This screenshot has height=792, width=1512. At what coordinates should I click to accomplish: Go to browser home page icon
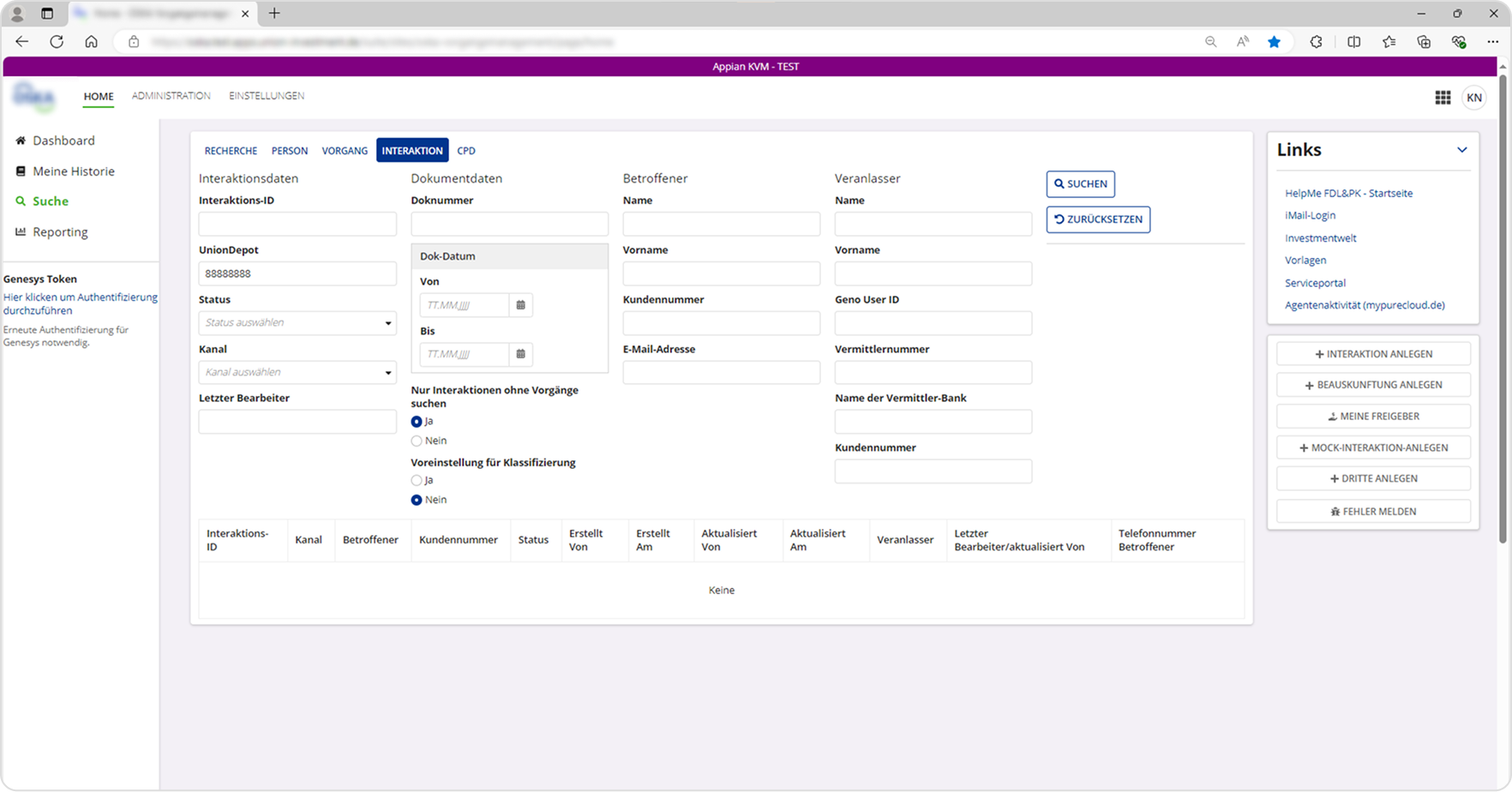coord(91,41)
